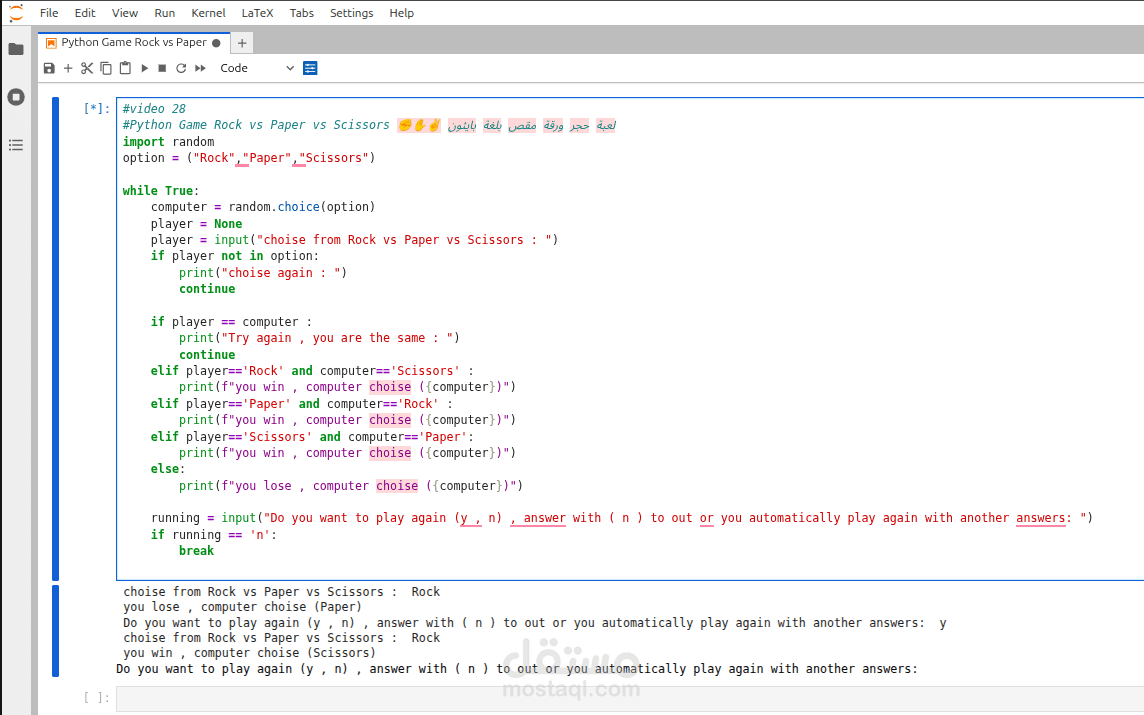The width and height of the screenshot is (1144, 715).
Task: Open running terminals and kernels sidebar icon
Action: point(16,97)
